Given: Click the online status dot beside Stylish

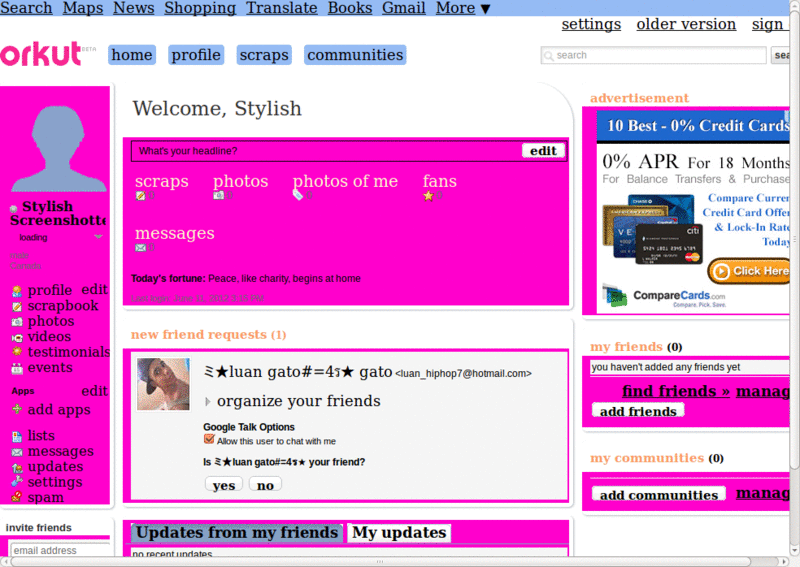Looking at the screenshot, I should pos(14,208).
